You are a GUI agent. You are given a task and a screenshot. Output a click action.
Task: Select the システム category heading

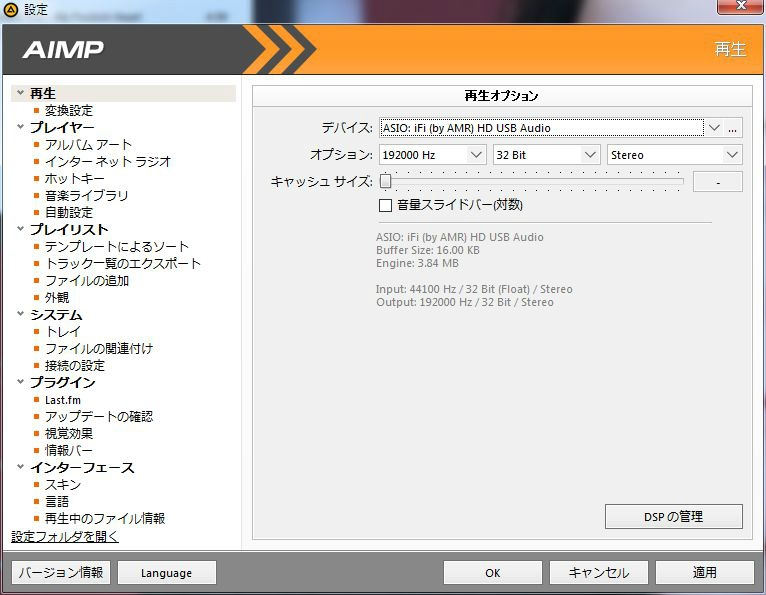pos(56,314)
